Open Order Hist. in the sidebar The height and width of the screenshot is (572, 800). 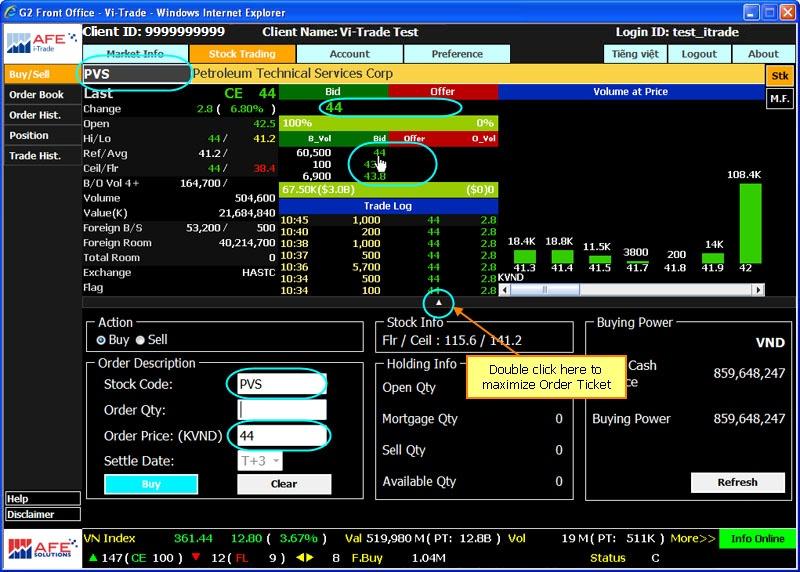click(42, 115)
